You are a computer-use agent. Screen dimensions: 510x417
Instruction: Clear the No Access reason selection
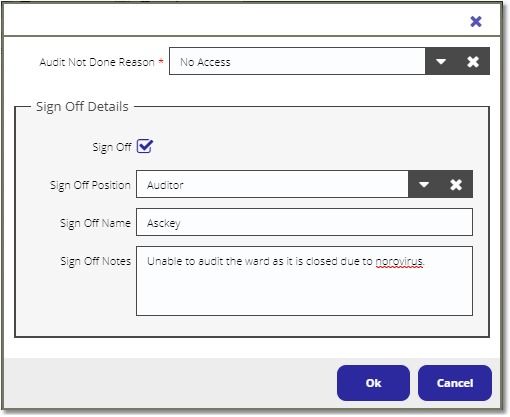[473, 61]
